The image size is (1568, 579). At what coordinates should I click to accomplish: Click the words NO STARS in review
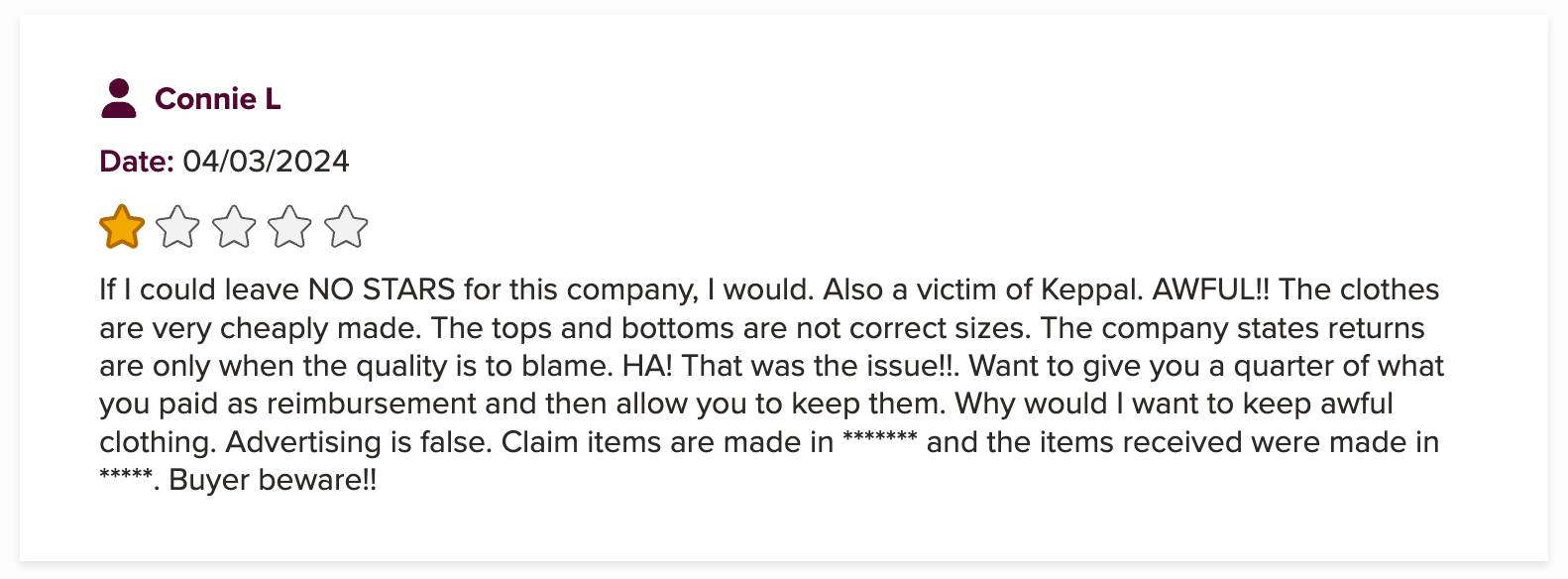coord(382,289)
